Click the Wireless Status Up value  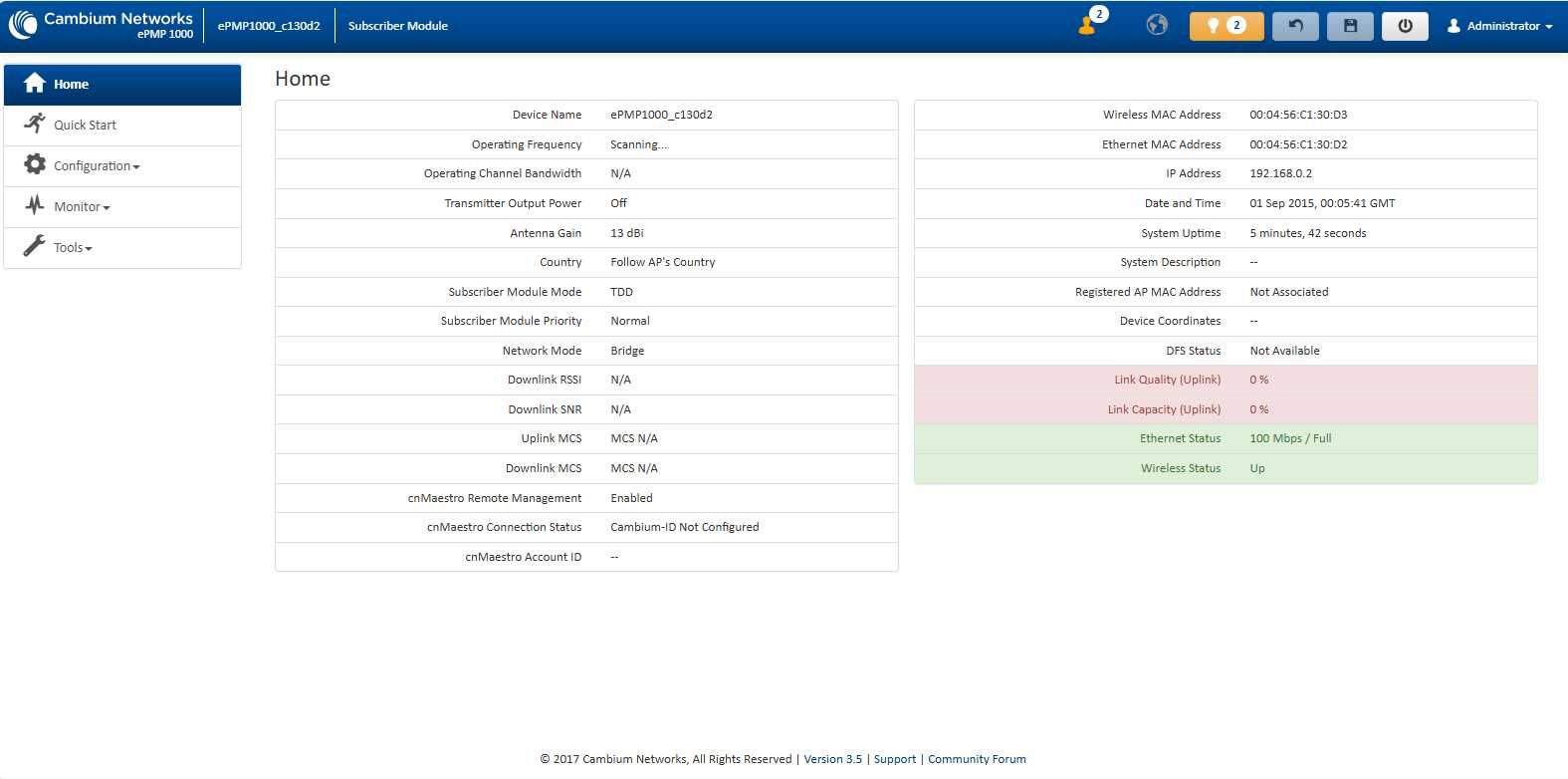coord(1257,468)
